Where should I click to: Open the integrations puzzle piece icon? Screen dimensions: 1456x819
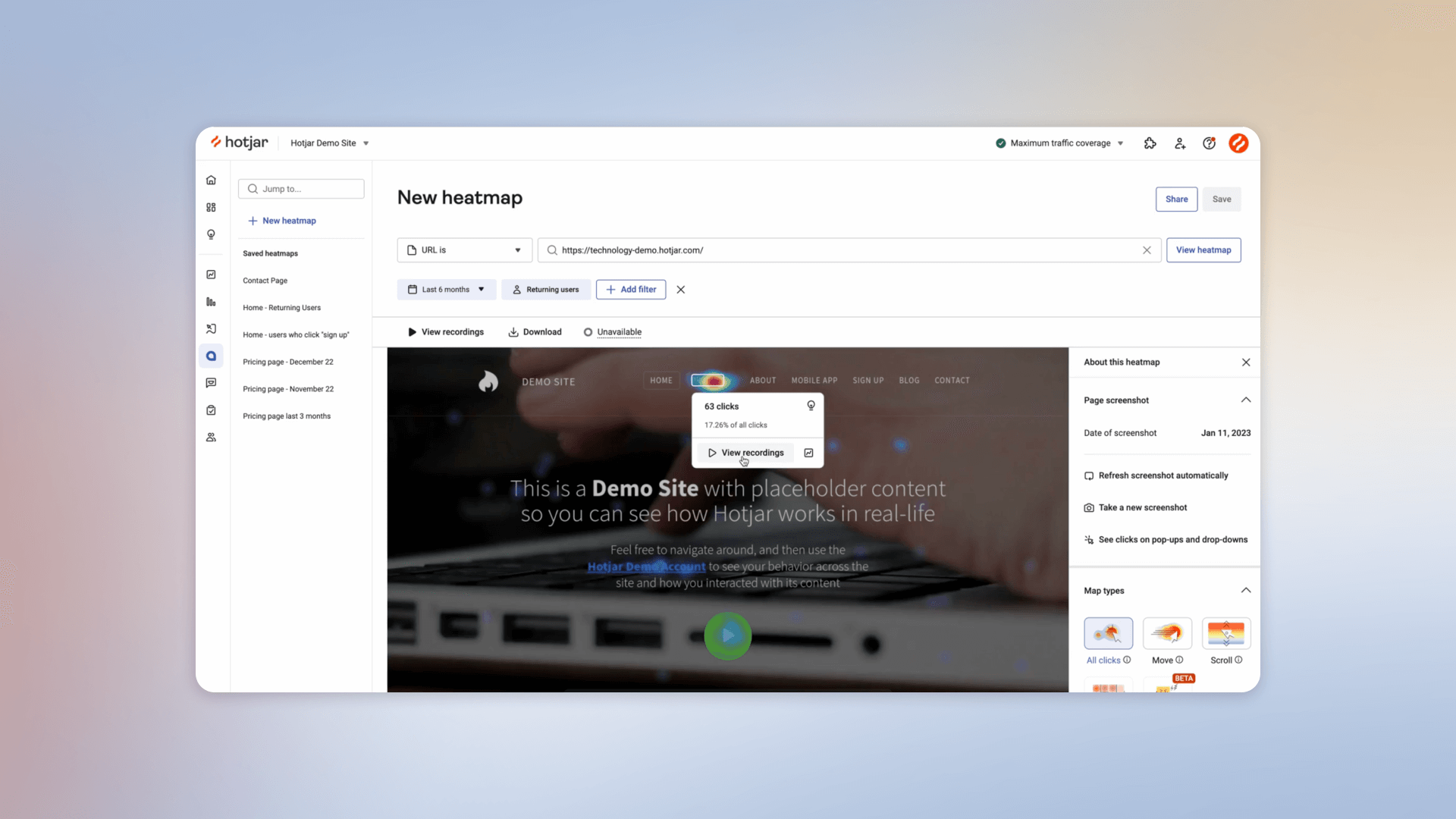pos(1150,143)
